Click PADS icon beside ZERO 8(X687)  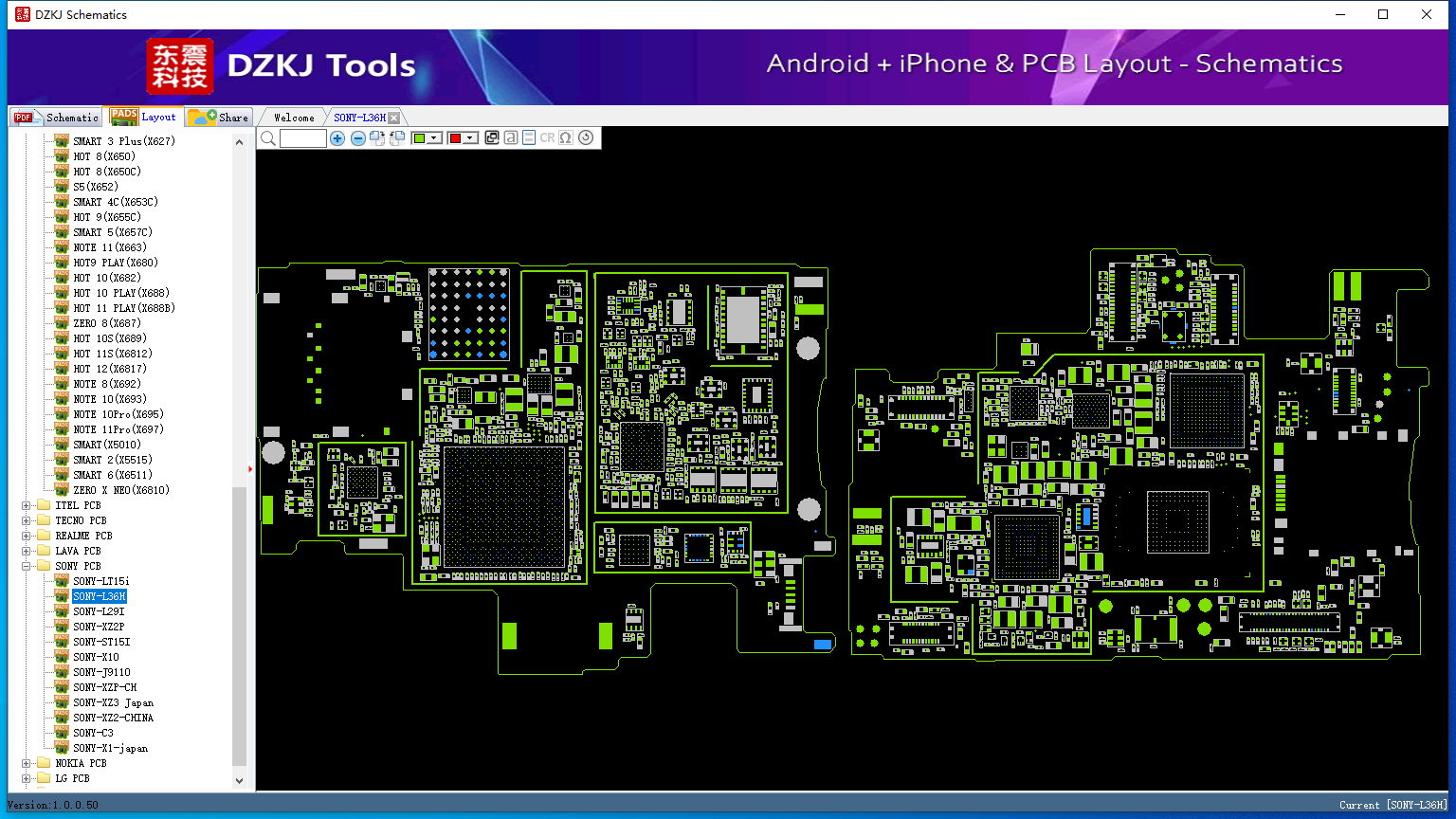[x=61, y=322]
